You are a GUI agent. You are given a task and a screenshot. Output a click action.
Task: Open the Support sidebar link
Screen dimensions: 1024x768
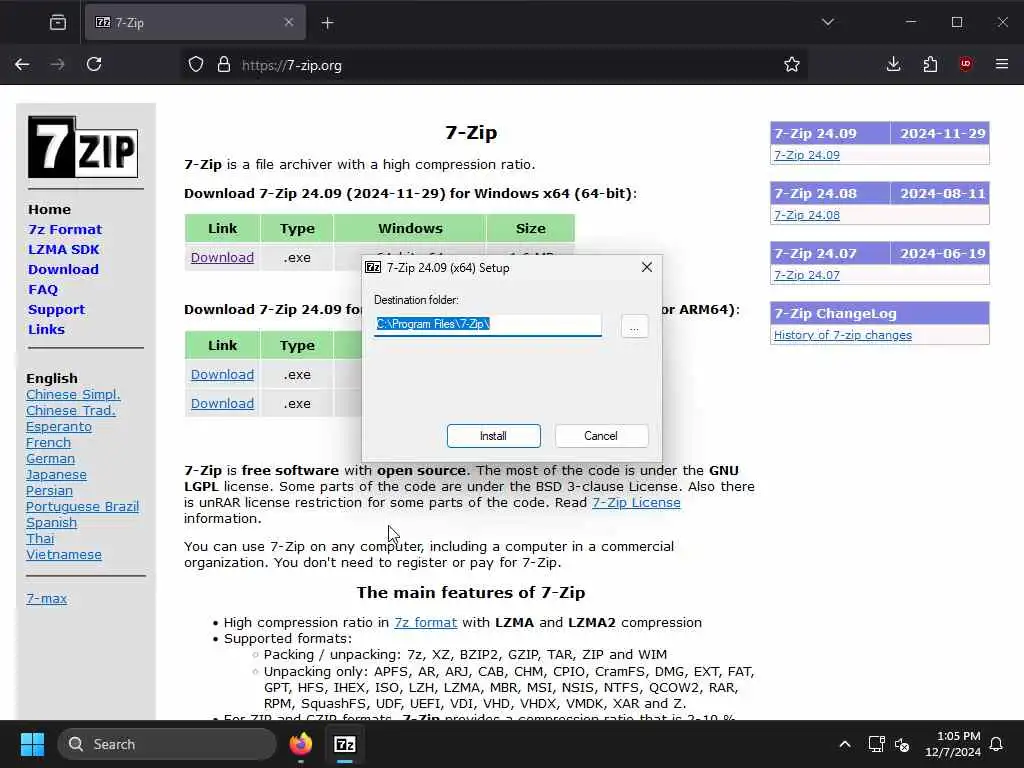coord(56,310)
